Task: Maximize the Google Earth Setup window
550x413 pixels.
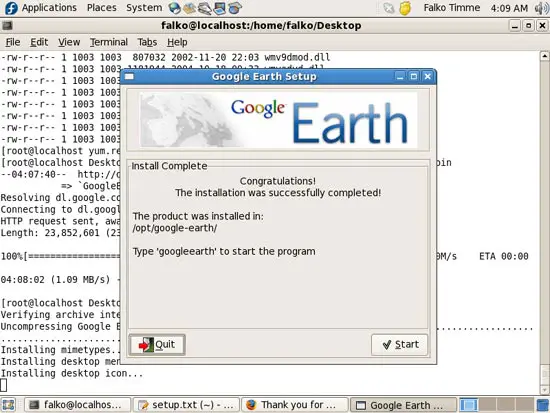Action: [414, 76]
